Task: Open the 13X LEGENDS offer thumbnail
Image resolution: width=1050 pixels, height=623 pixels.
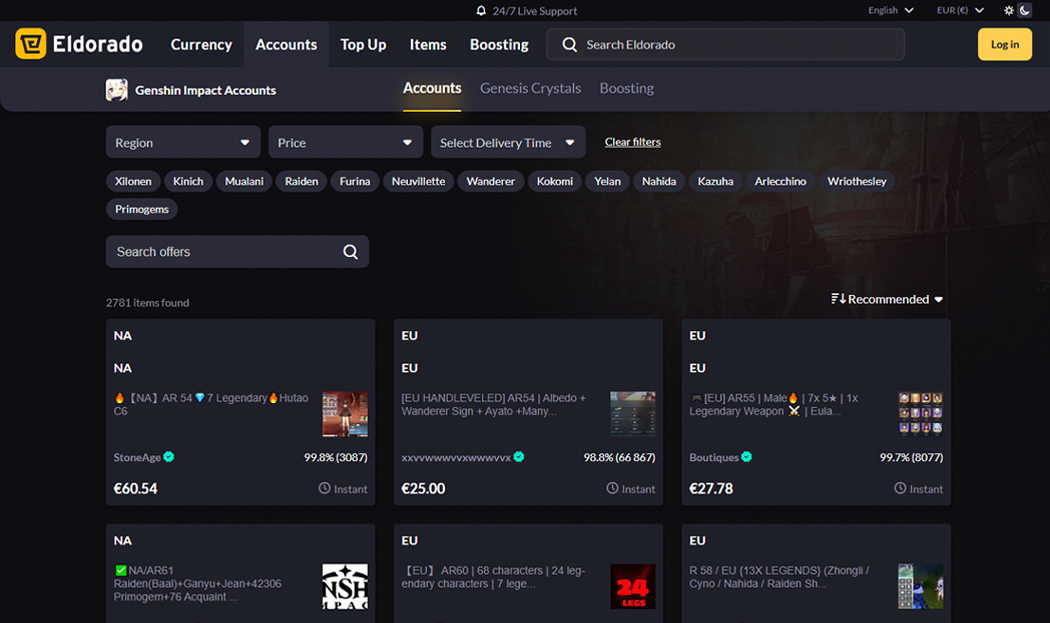Action: tap(921, 586)
